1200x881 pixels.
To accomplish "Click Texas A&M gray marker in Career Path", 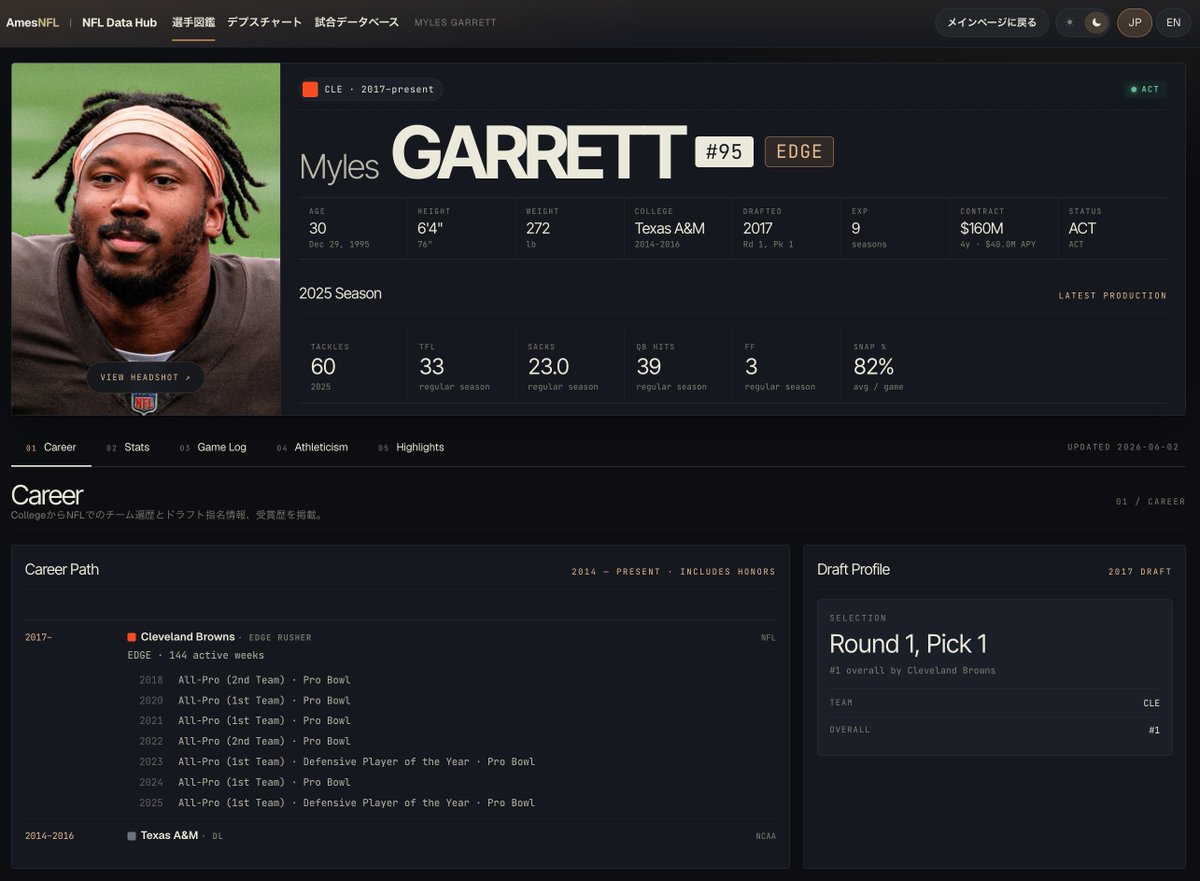I will point(131,836).
